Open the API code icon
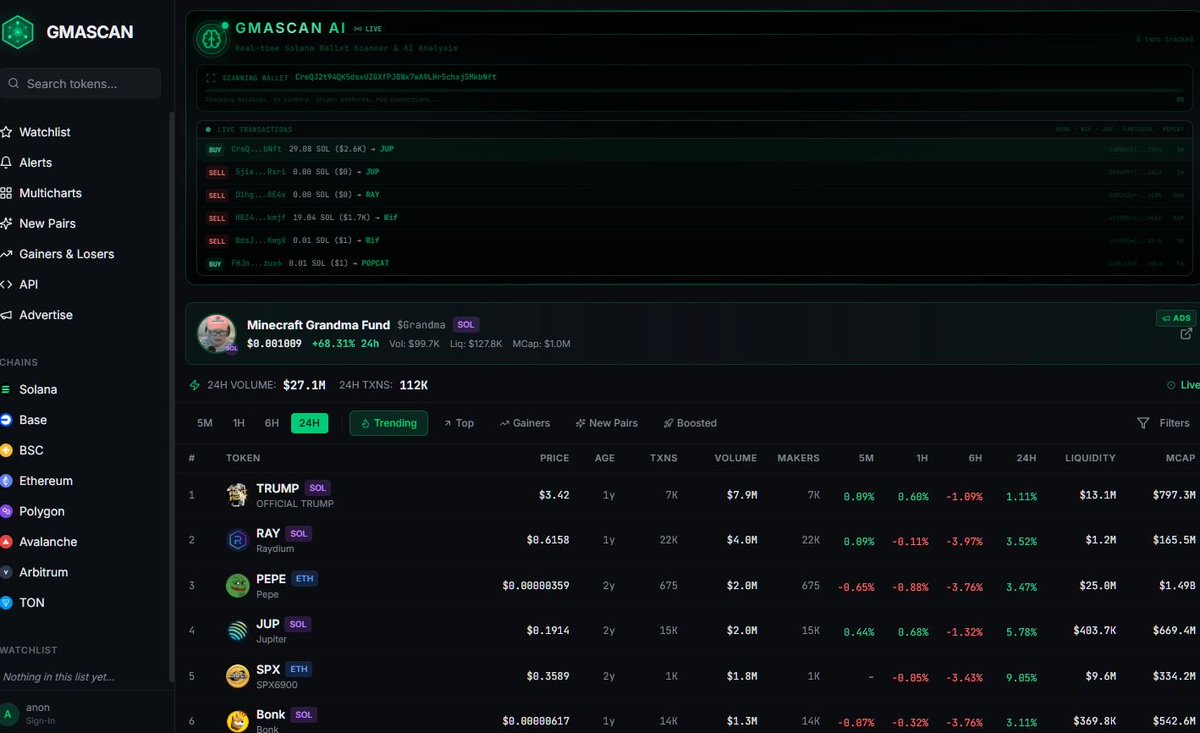This screenshot has height=733, width=1200. 6,284
